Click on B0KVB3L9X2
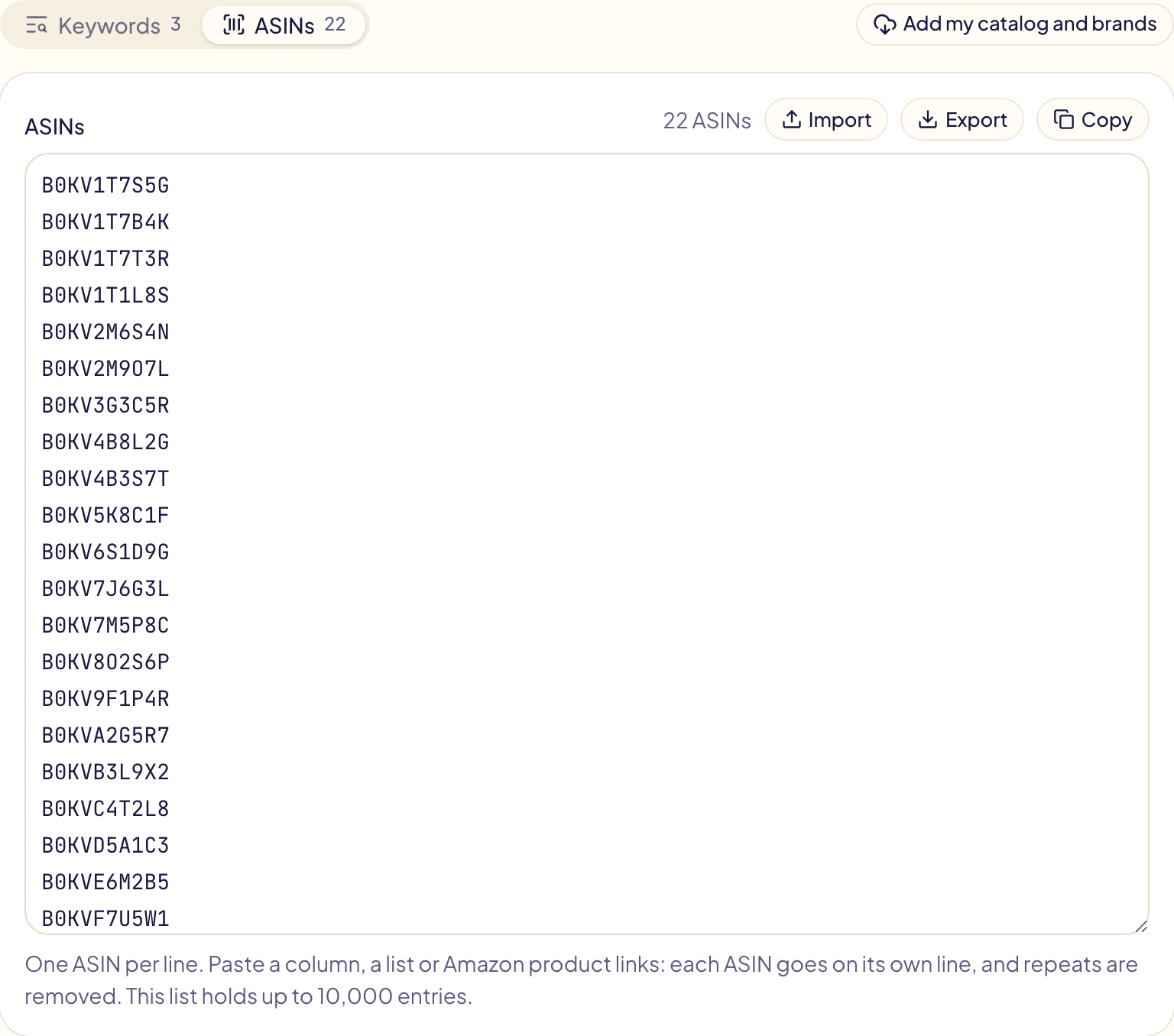The image size is (1174, 1036). click(x=105, y=772)
